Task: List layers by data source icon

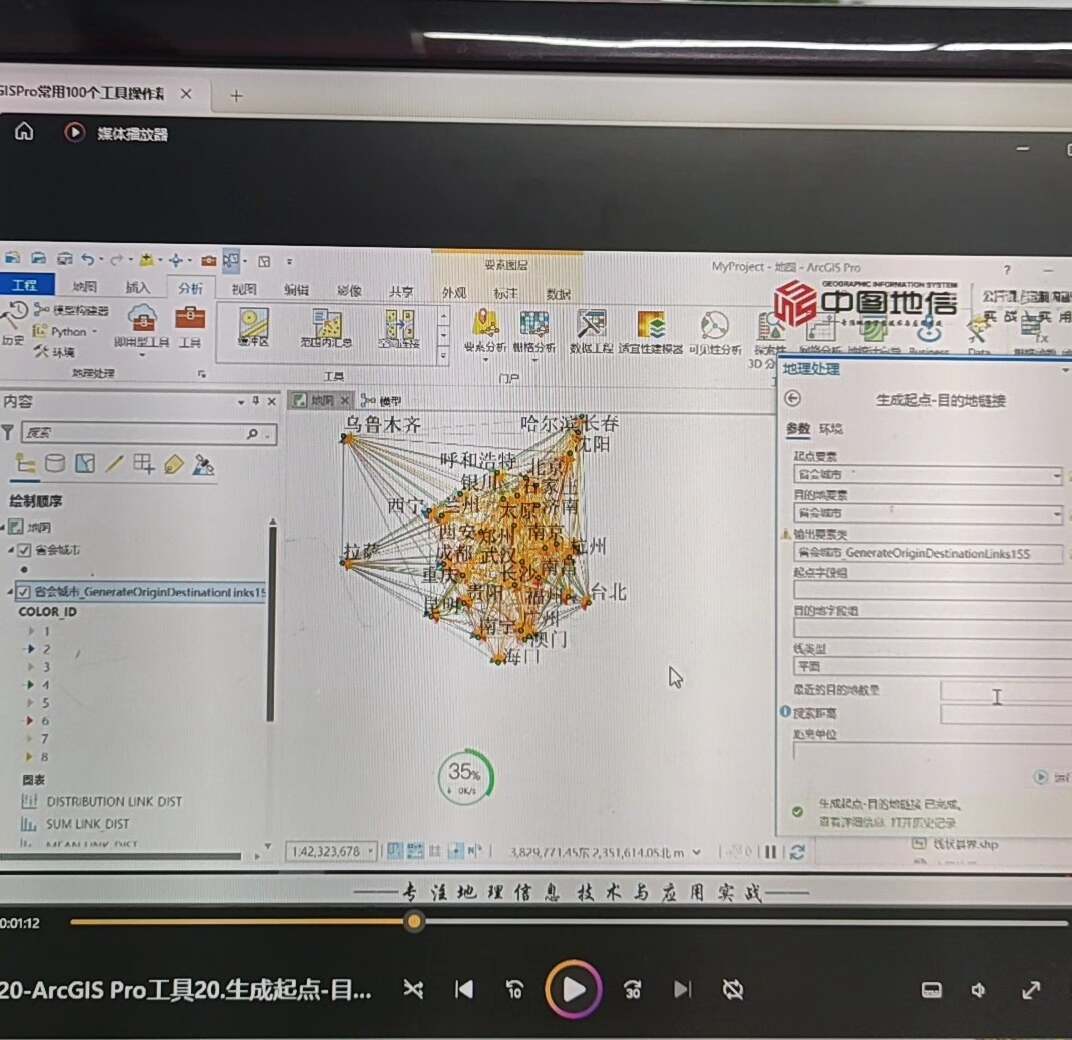Action: pos(55,464)
